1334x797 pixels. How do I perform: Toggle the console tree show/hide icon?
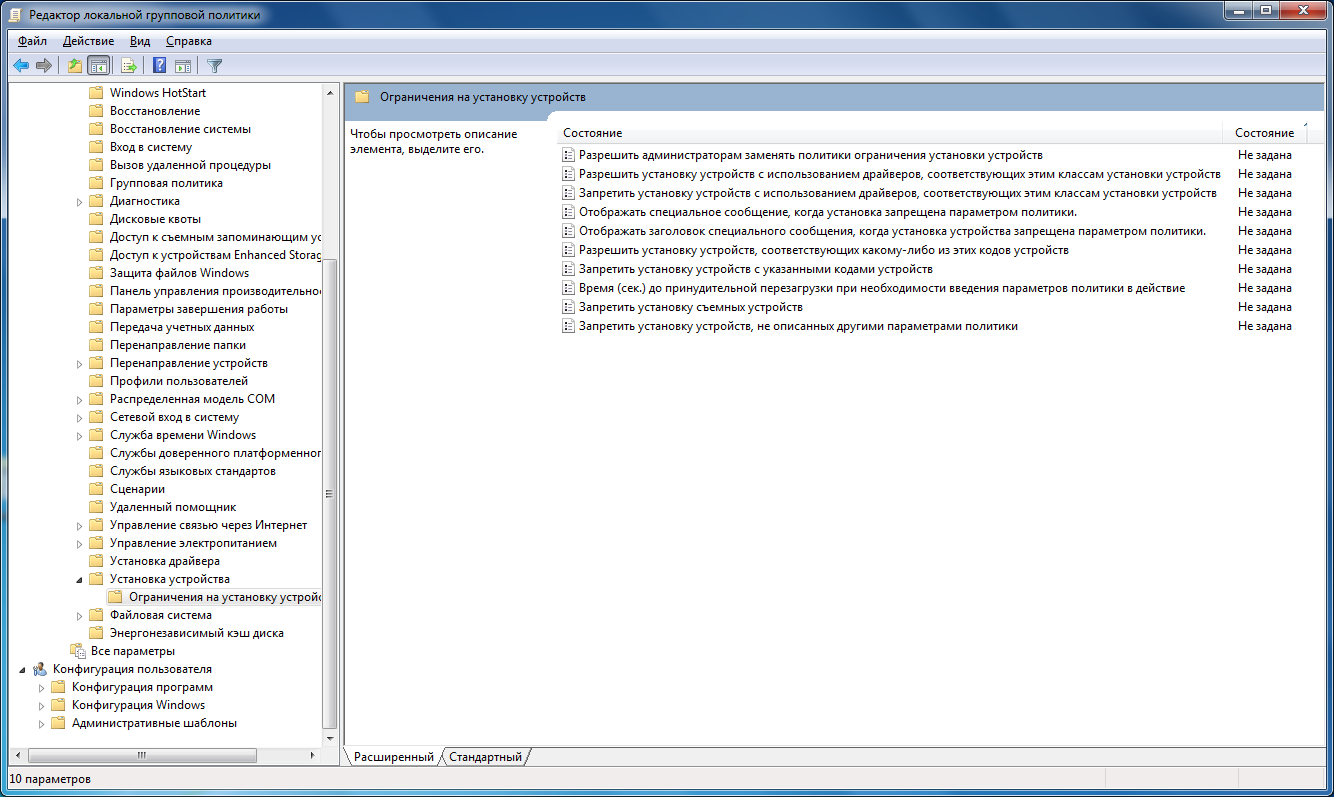pyautogui.click(x=98, y=66)
